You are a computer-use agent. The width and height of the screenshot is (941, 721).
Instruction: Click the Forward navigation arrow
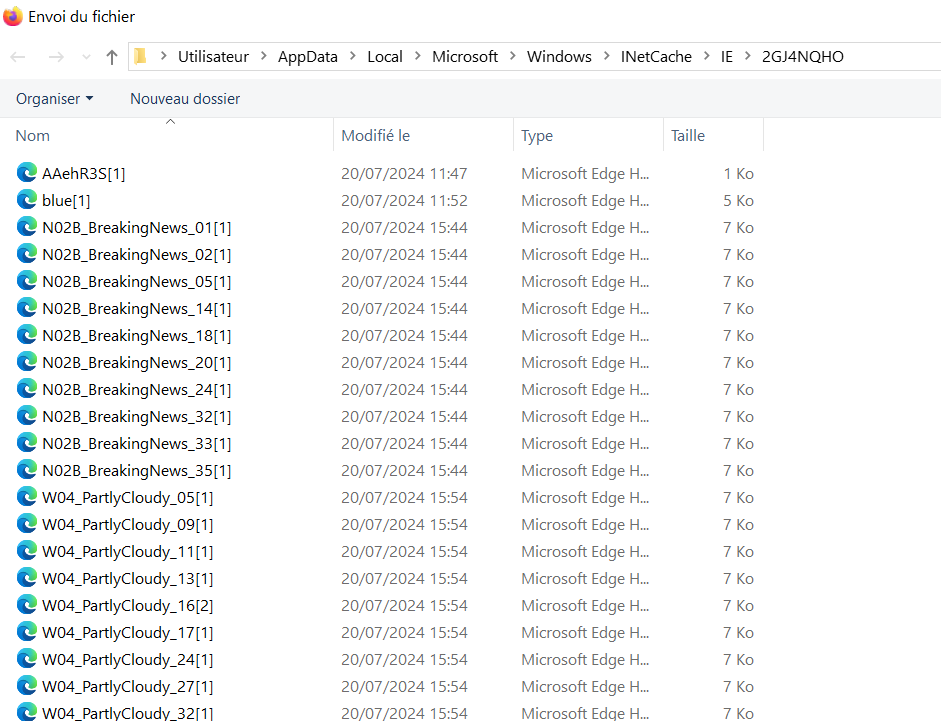(x=56, y=57)
